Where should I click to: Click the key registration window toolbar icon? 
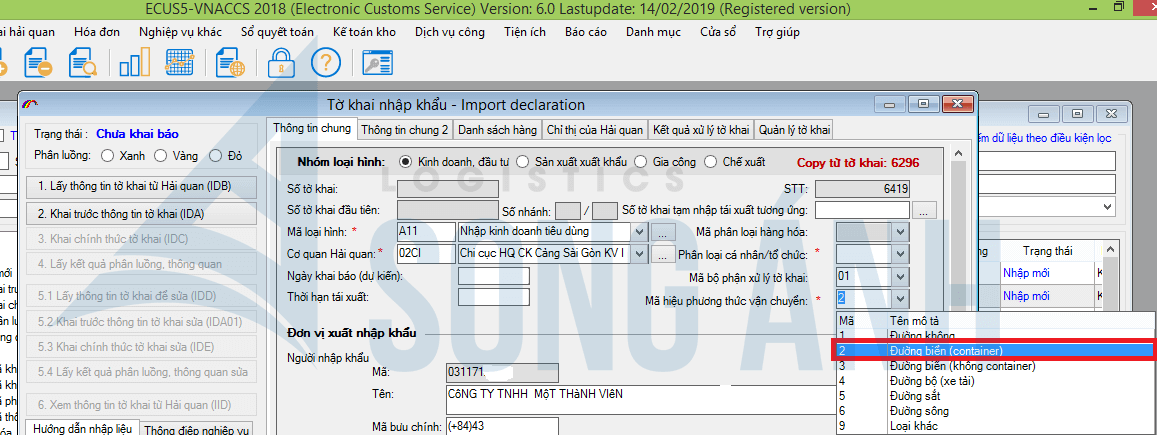tap(377, 63)
